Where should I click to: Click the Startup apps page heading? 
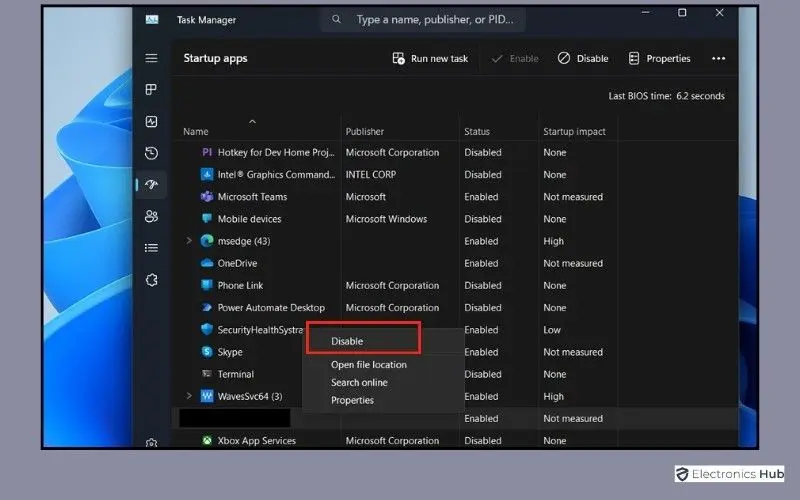(x=215, y=58)
